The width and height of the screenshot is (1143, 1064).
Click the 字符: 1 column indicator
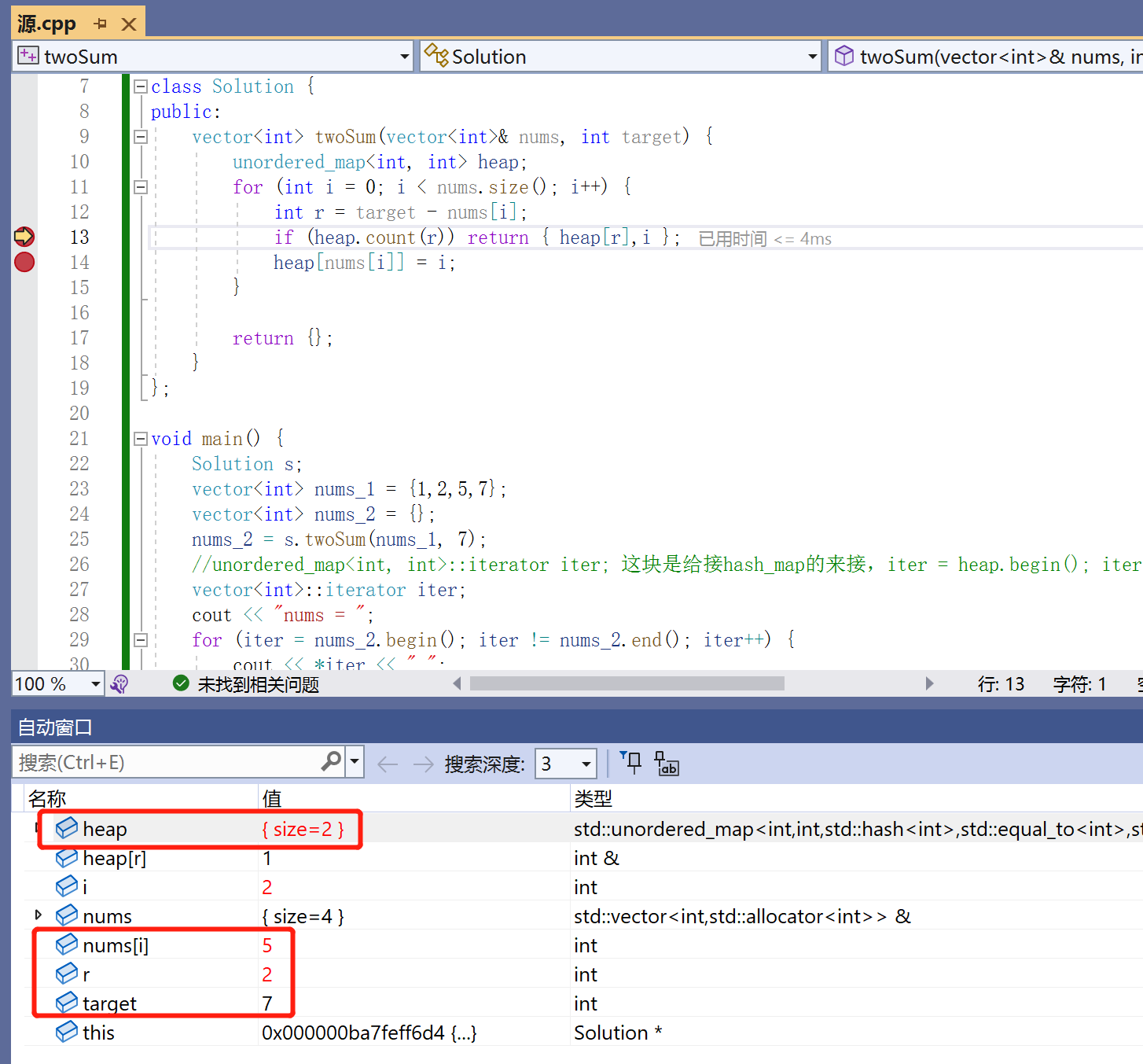coord(1079,684)
